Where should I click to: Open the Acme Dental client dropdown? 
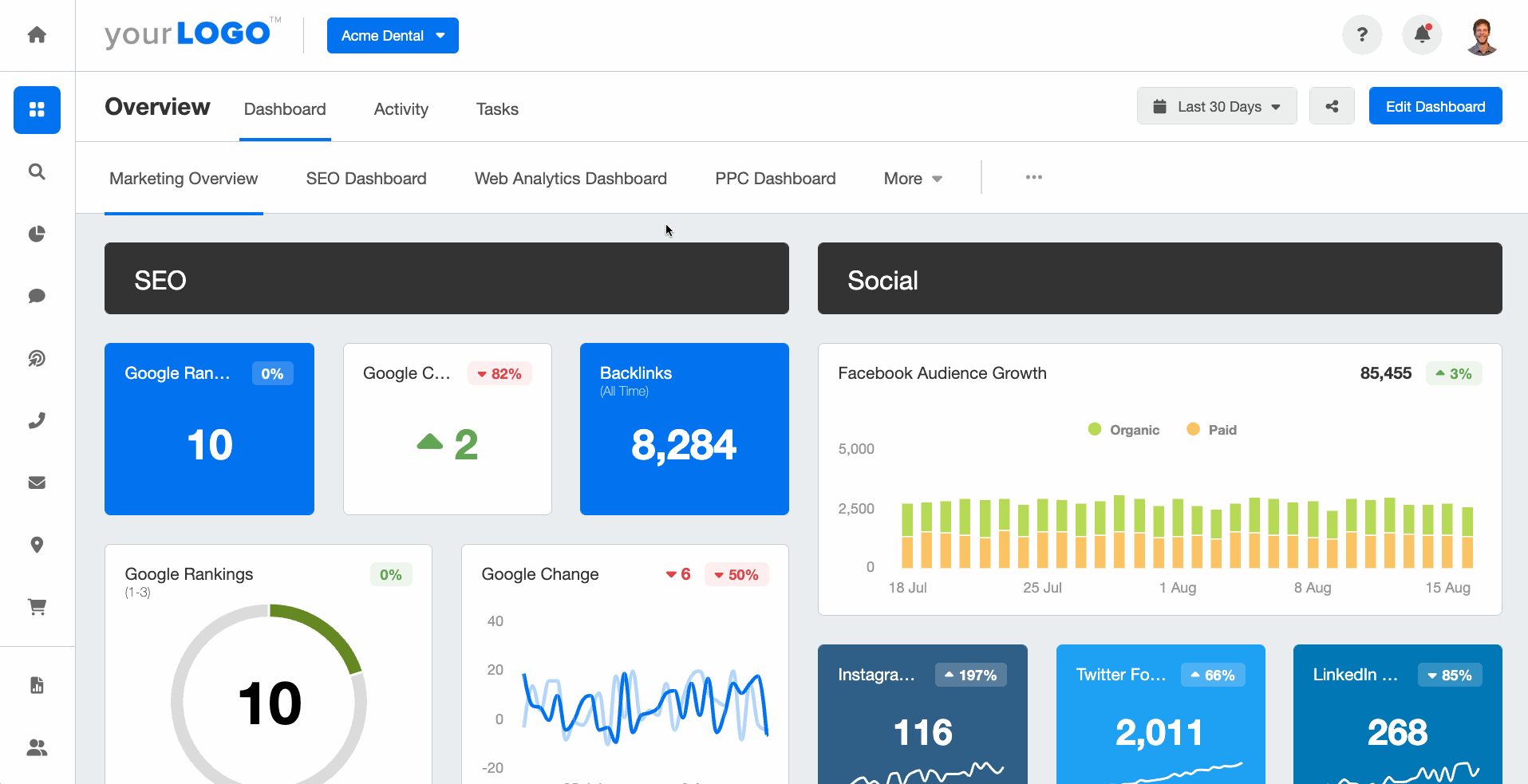pos(392,35)
